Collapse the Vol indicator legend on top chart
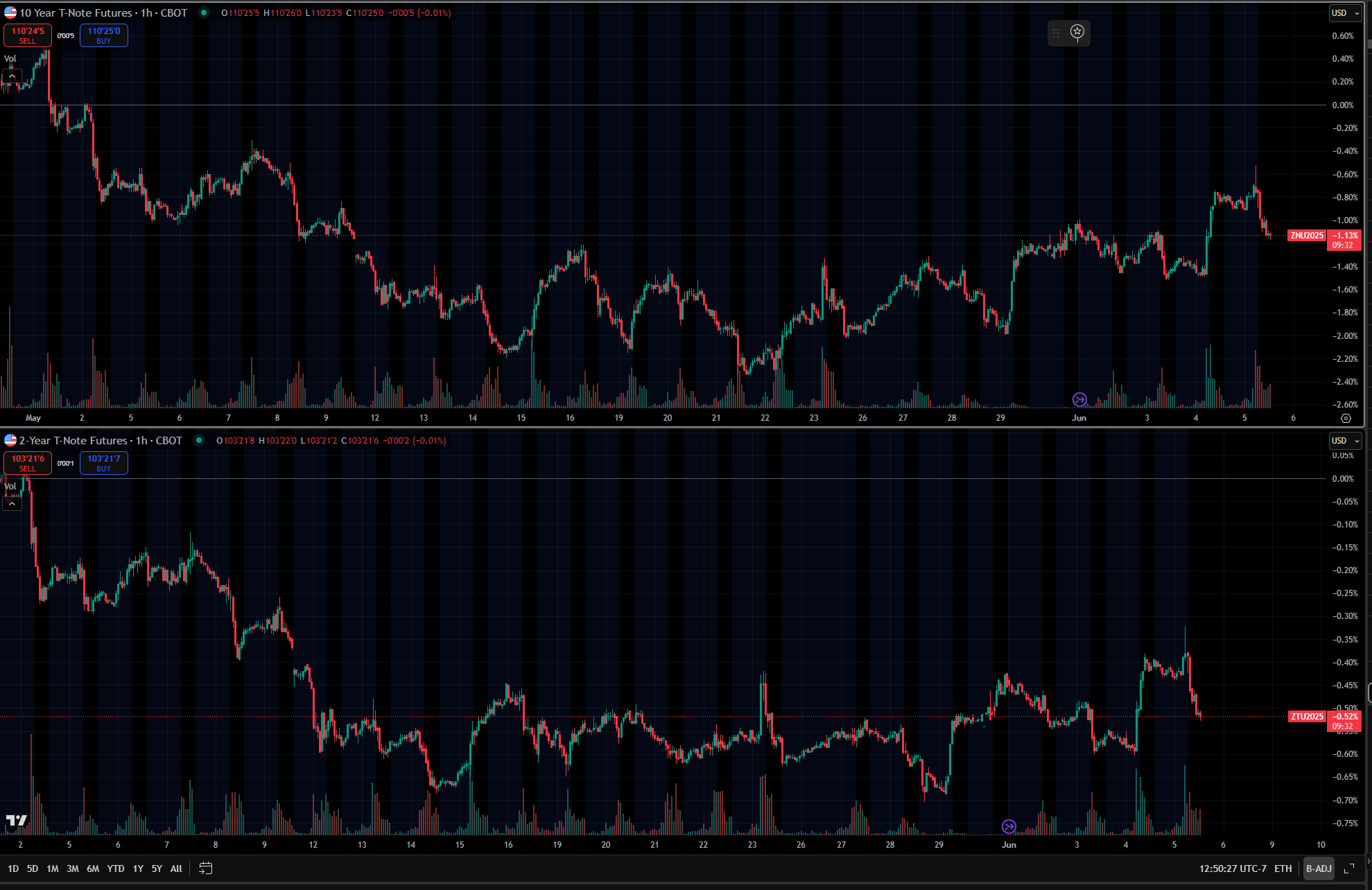This screenshot has height=890, width=1372. coord(12,76)
